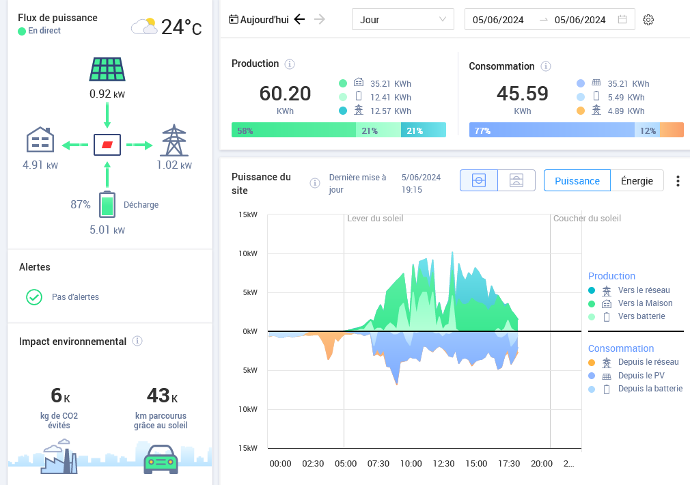Click the 12:30 time axis label

tap(444, 464)
